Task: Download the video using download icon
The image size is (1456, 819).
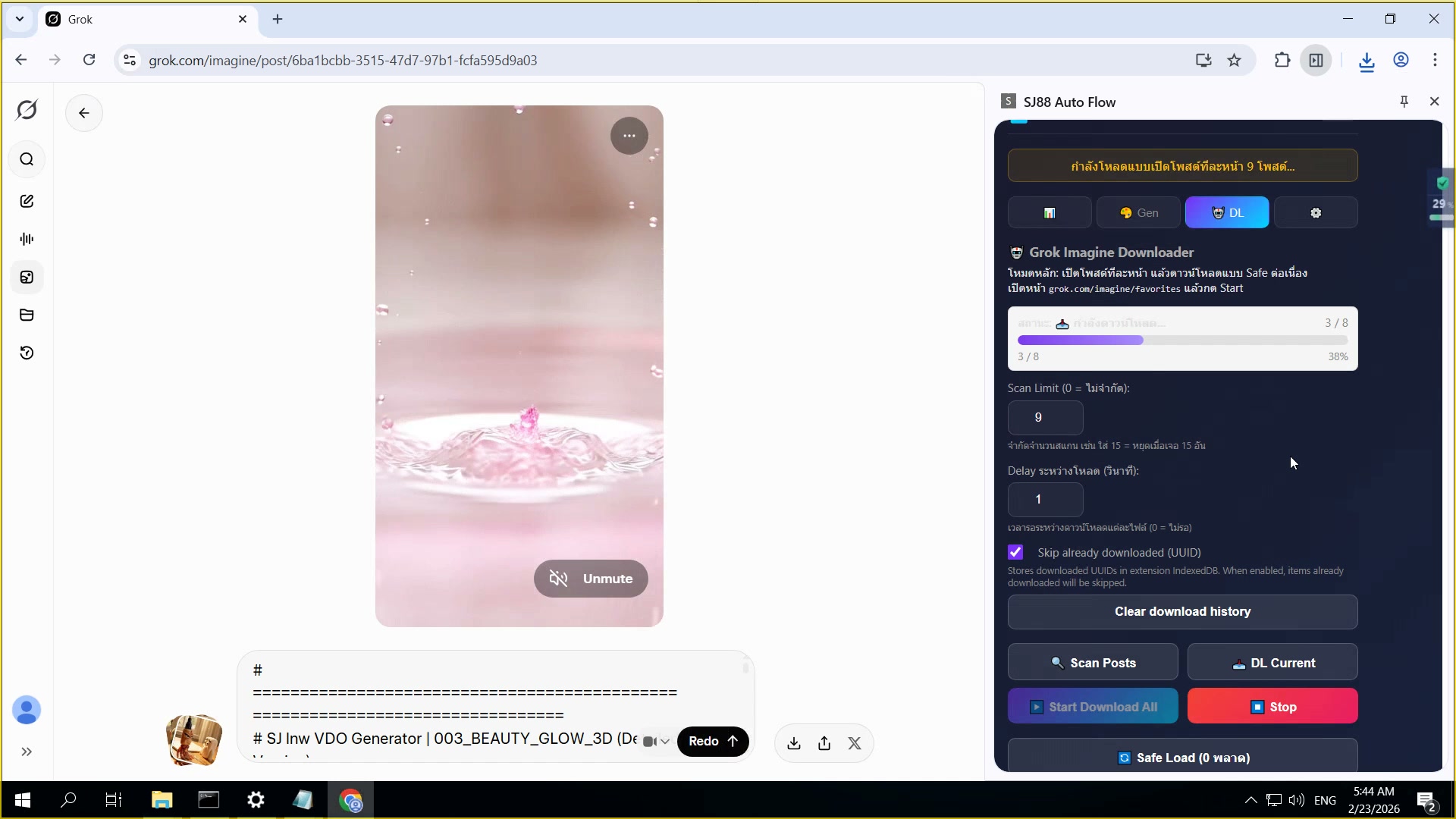Action: click(x=794, y=743)
